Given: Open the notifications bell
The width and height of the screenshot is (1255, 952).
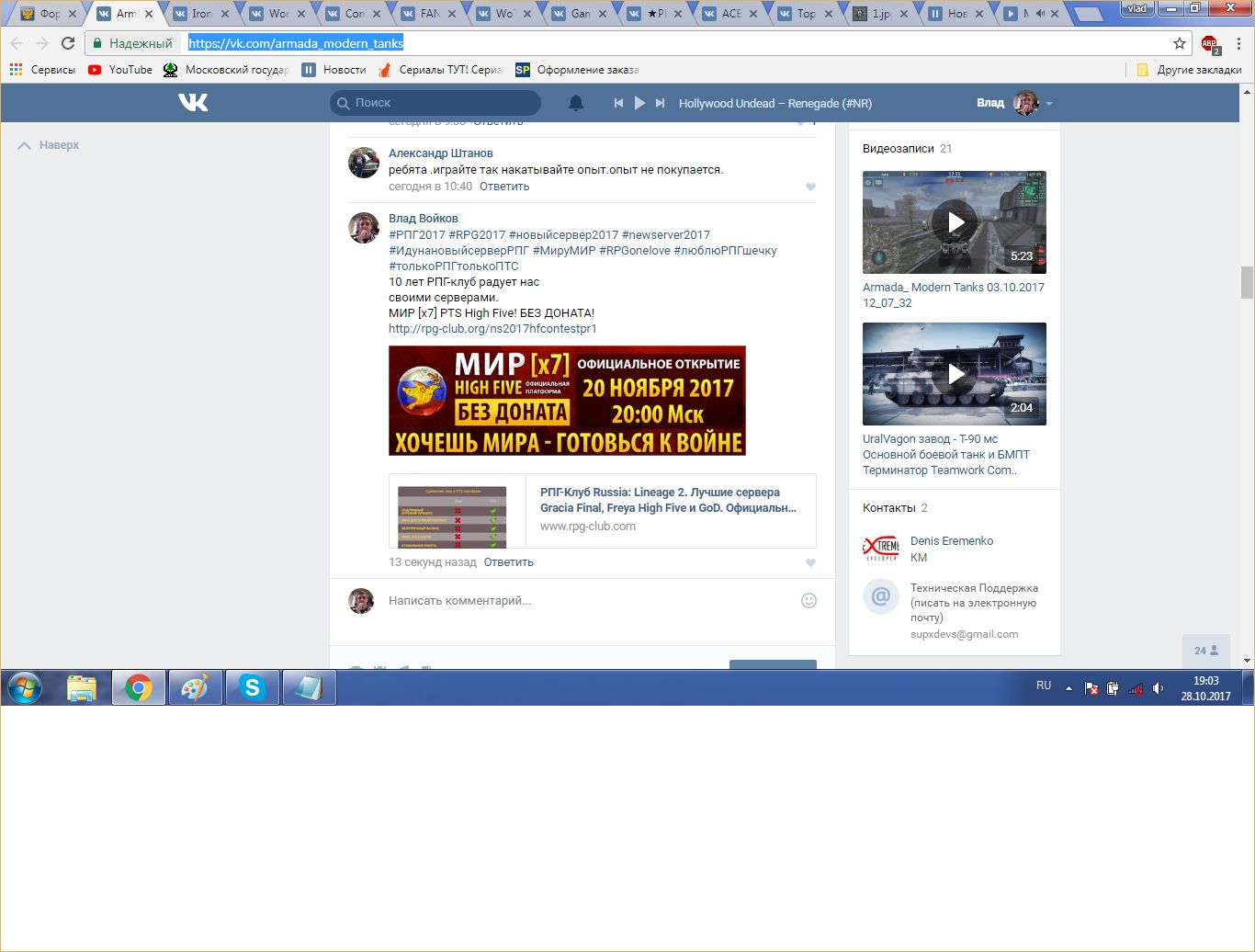Looking at the screenshot, I should click(x=576, y=103).
